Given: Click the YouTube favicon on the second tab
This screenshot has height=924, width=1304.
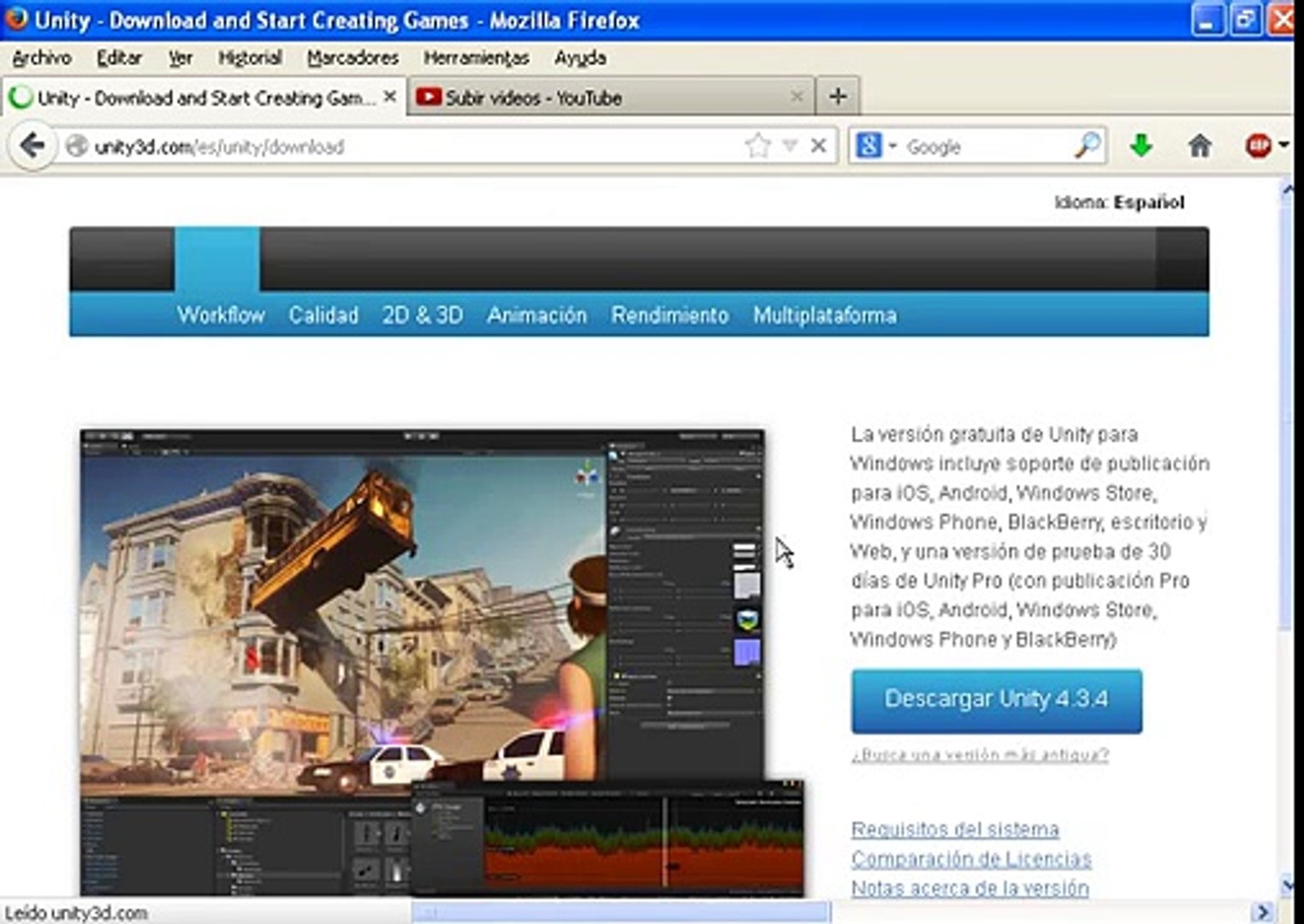Looking at the screenshot, I should (x=429, y=98).
